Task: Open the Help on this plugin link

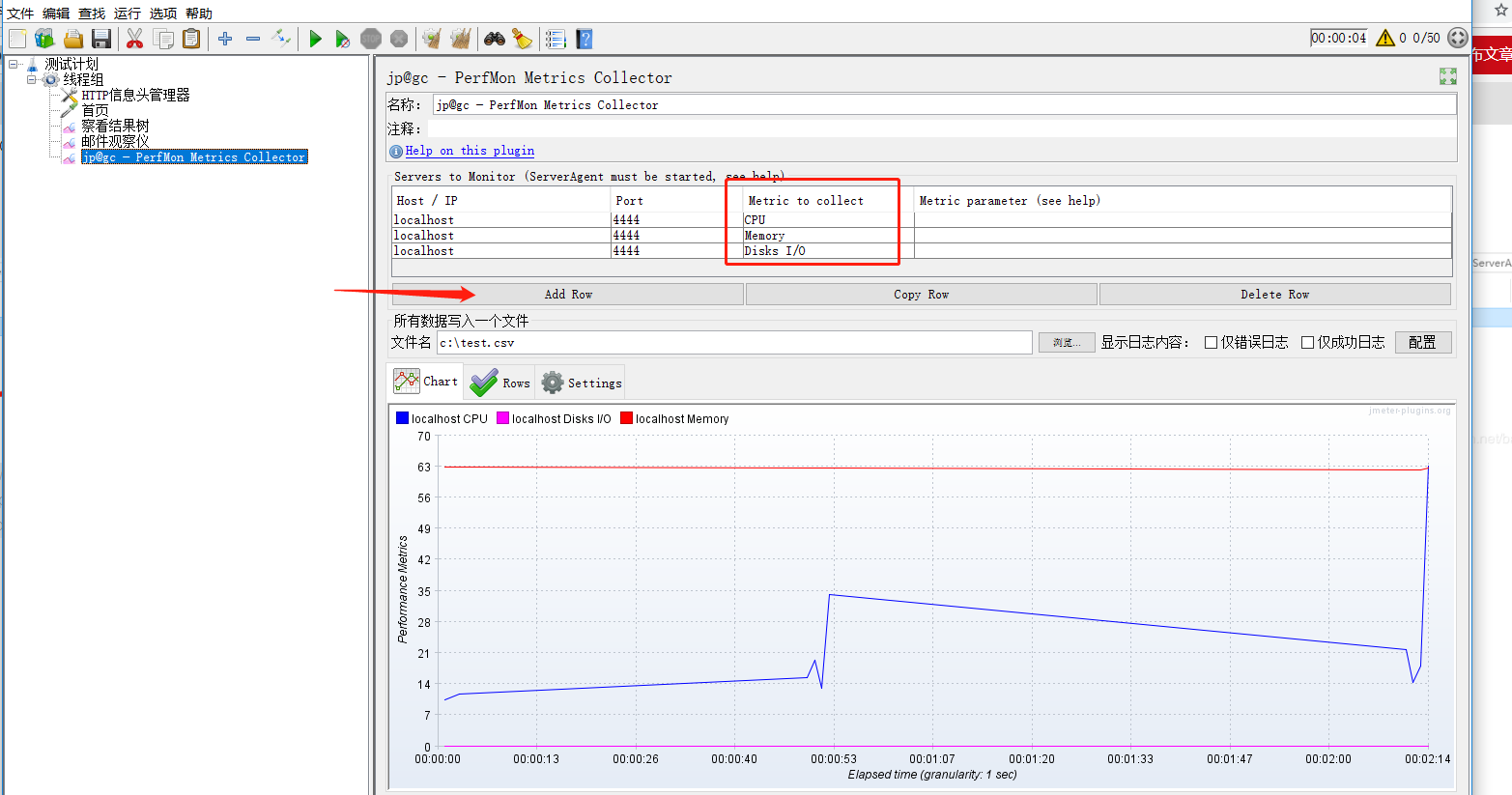Action: pyautogui.click(x=469, y=150)
